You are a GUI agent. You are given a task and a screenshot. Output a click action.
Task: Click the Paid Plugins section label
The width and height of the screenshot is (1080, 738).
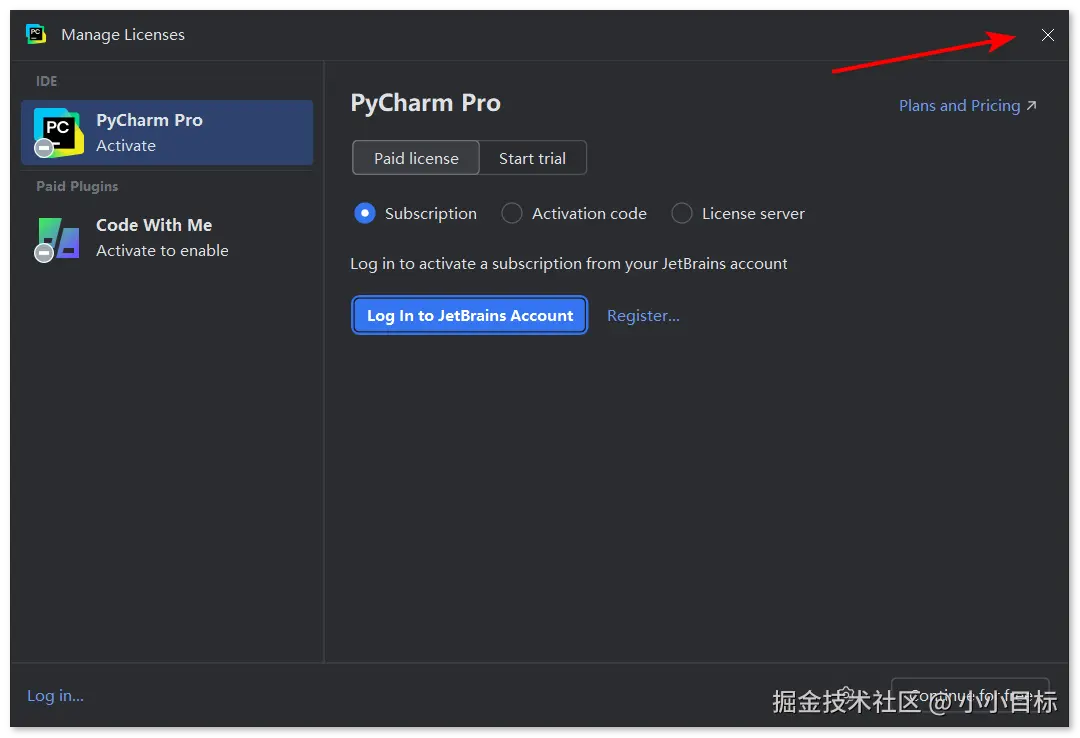tap(77, 186)
